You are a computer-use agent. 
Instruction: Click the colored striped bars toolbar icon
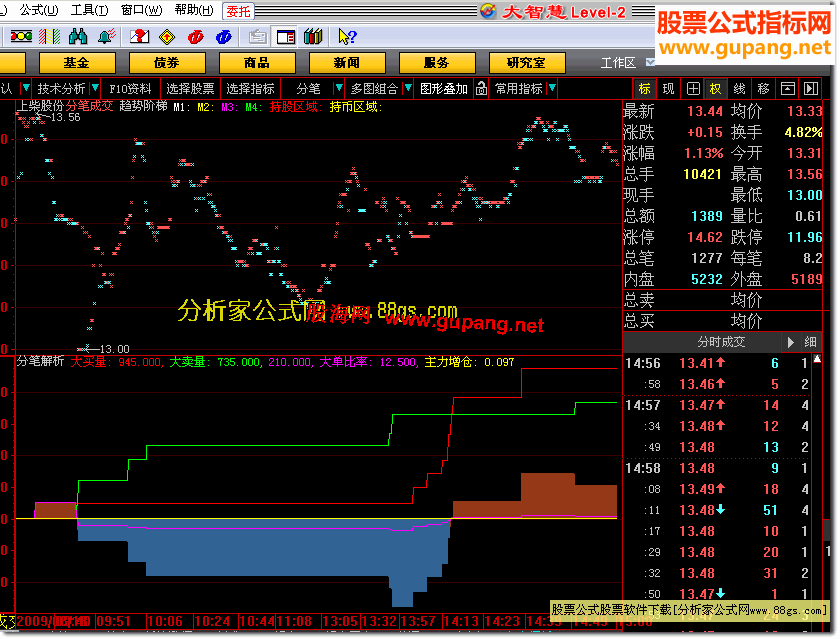coord(49,36)
